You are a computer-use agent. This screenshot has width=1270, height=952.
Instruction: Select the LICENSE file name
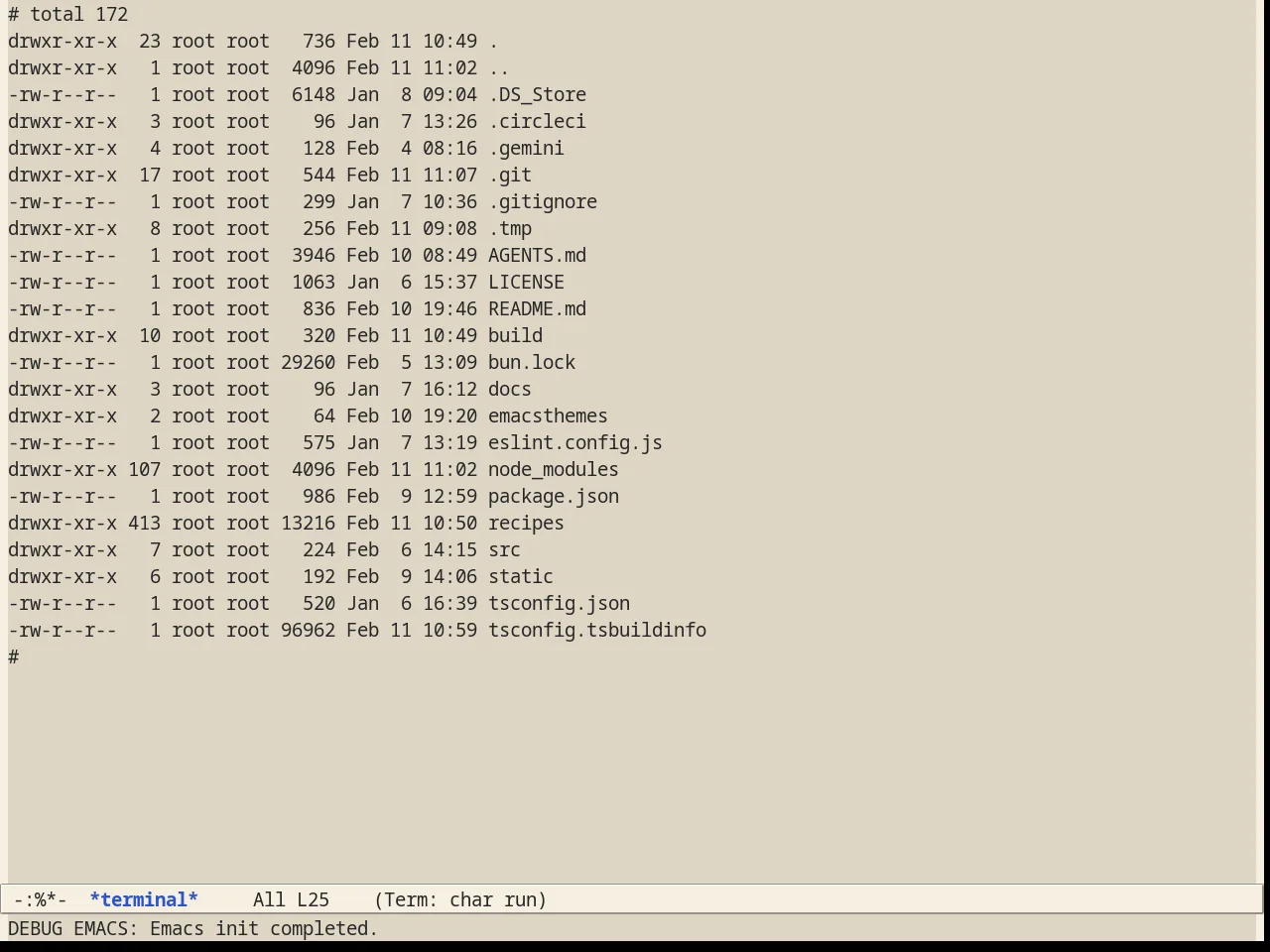click(x=526, y=282)
